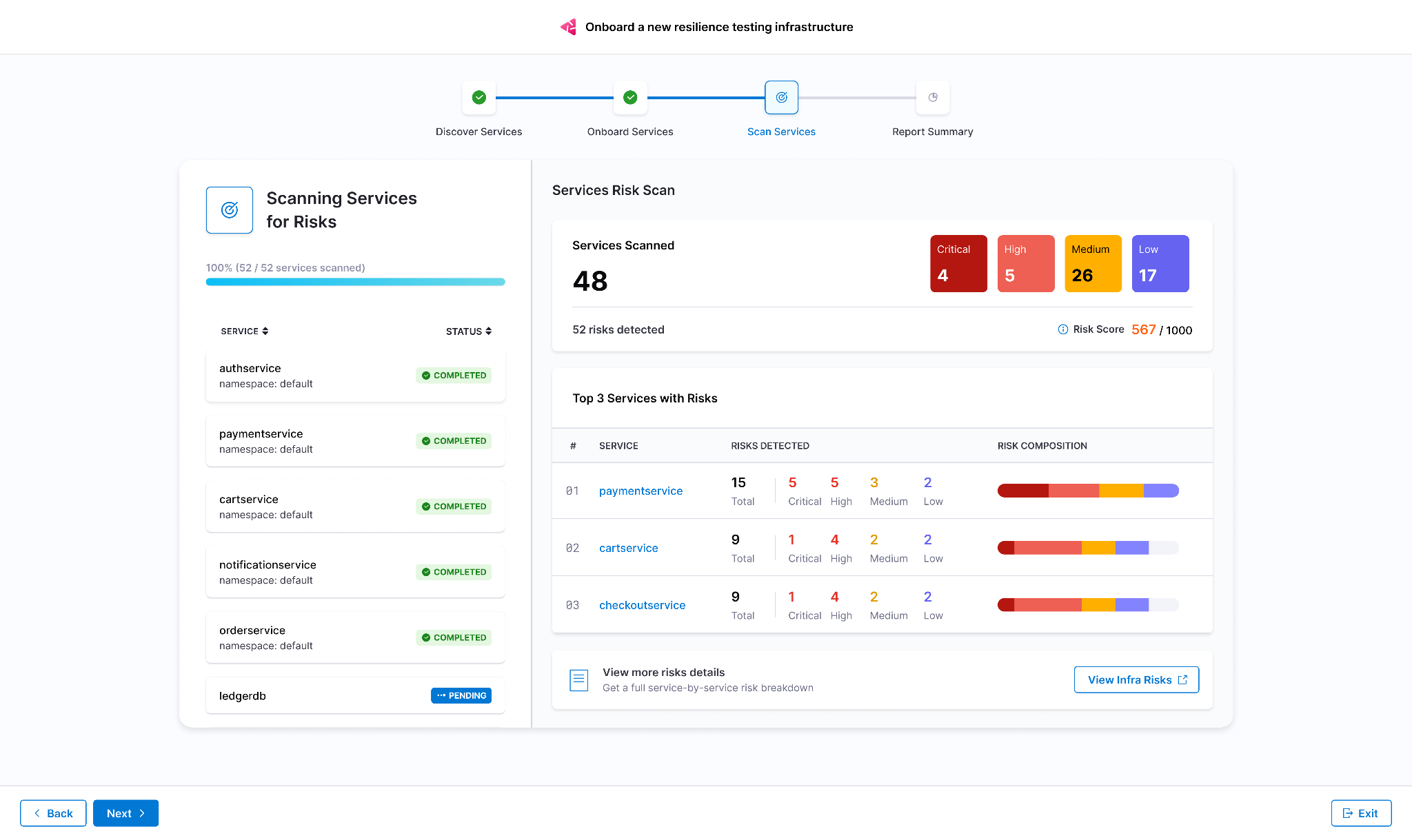Screen dimensions: 1412x840
Task: Click cartservice risk composition bar
Action: click(1088, 548)
